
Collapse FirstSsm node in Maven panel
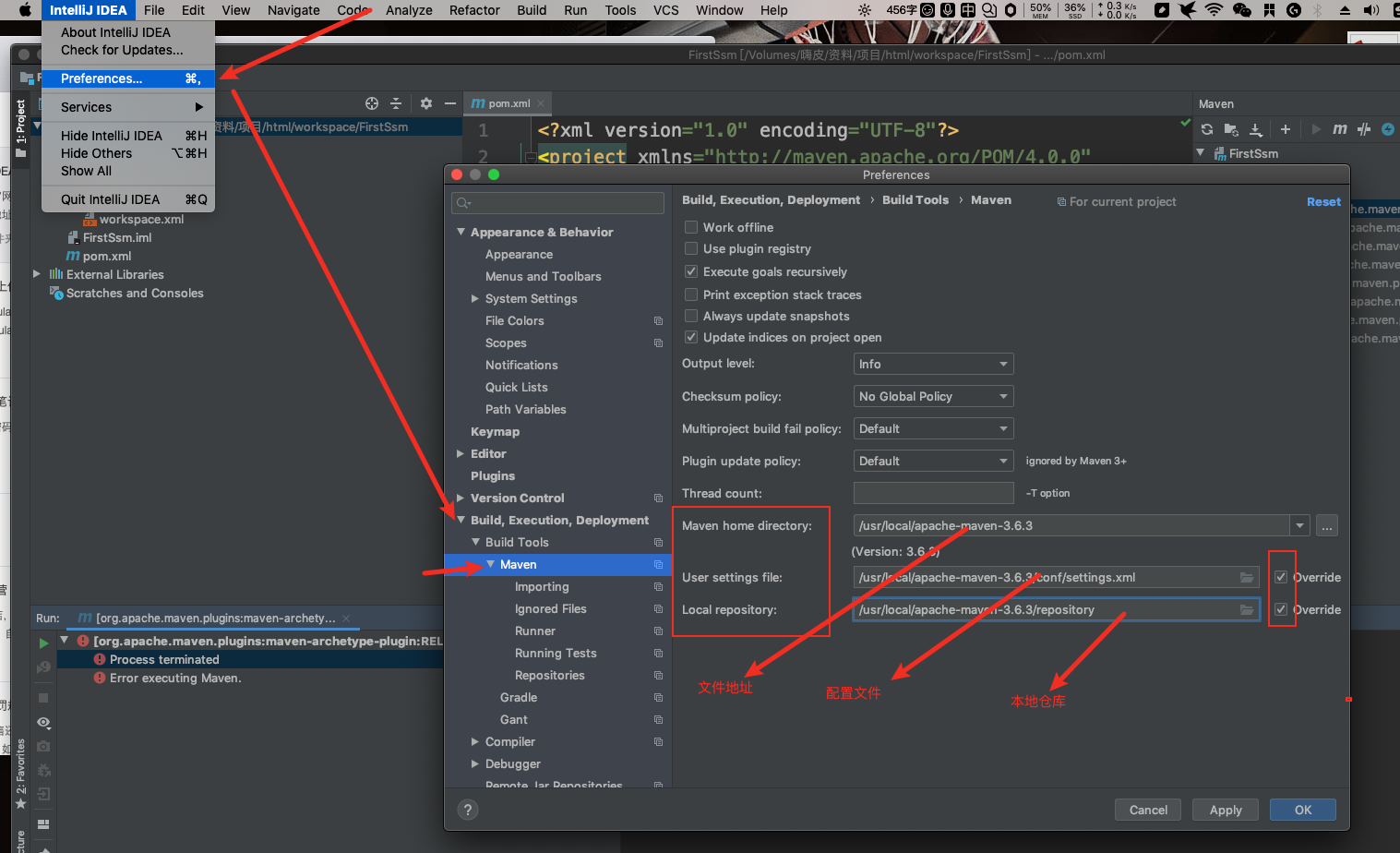pos(1201,153)
